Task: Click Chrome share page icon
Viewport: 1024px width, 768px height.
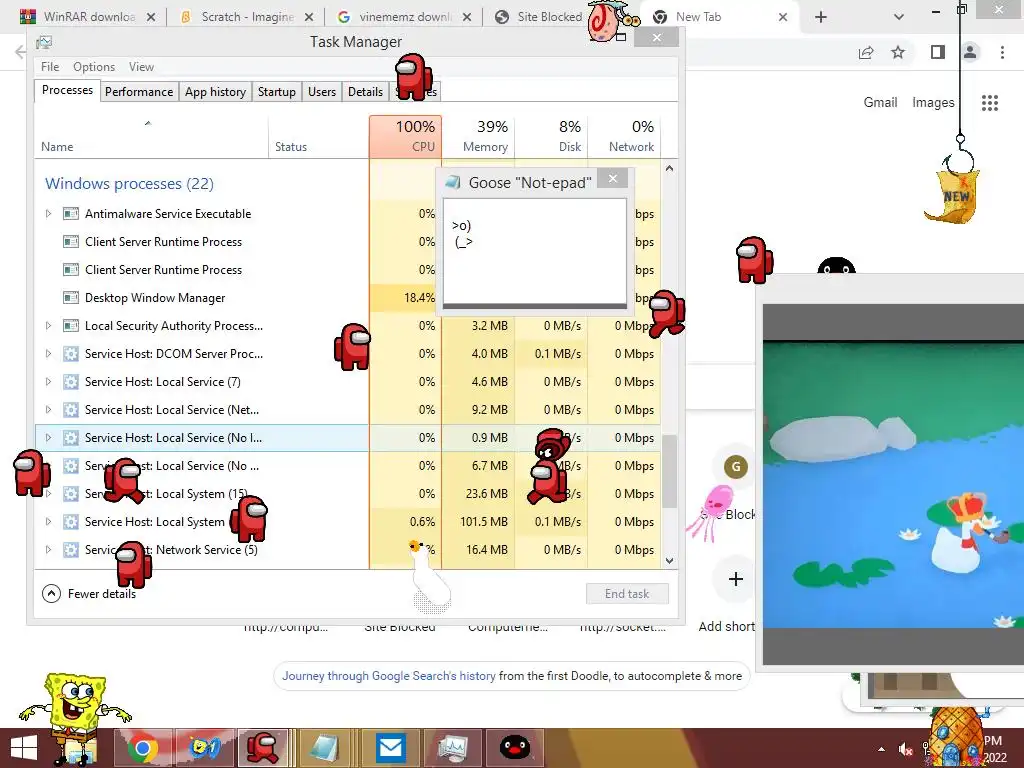Action: pyautogui.click(x=866, y=52)
